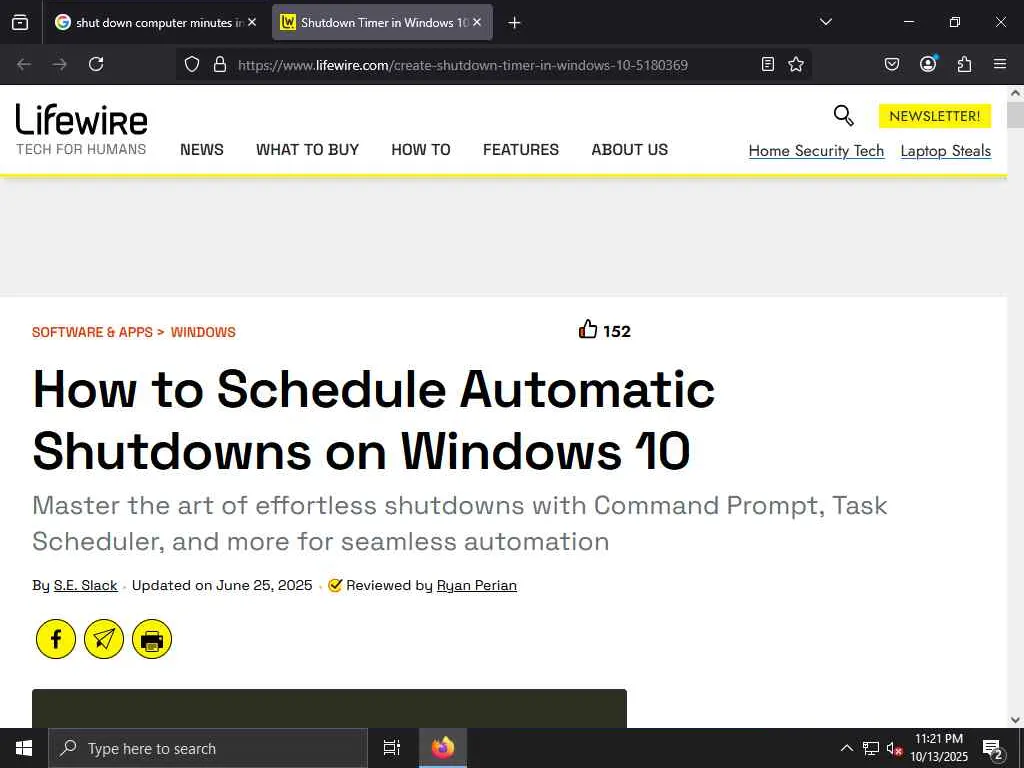Open Lifewire site search magnifier

pos(844,116)
